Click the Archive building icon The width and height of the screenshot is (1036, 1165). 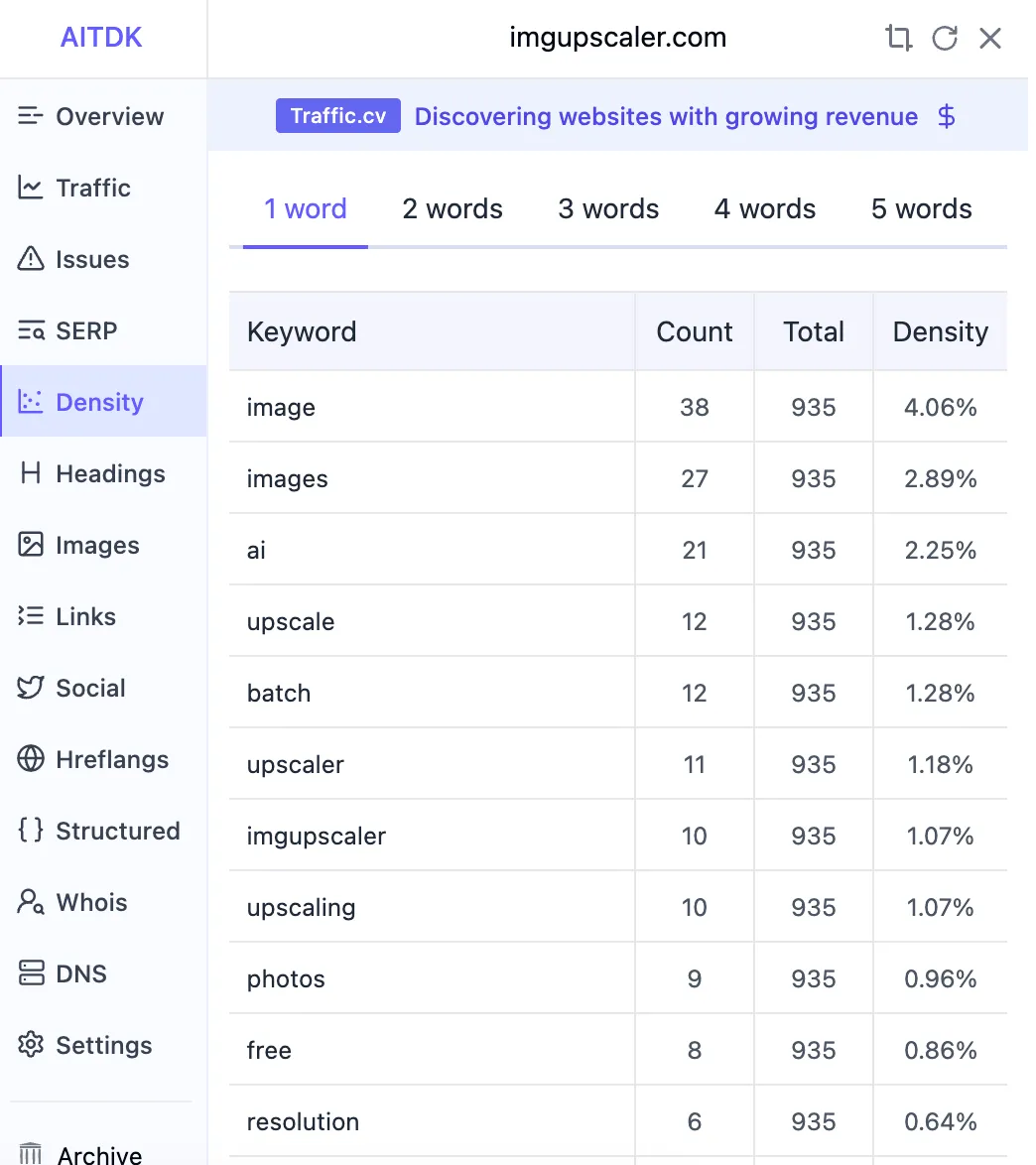31,1154
